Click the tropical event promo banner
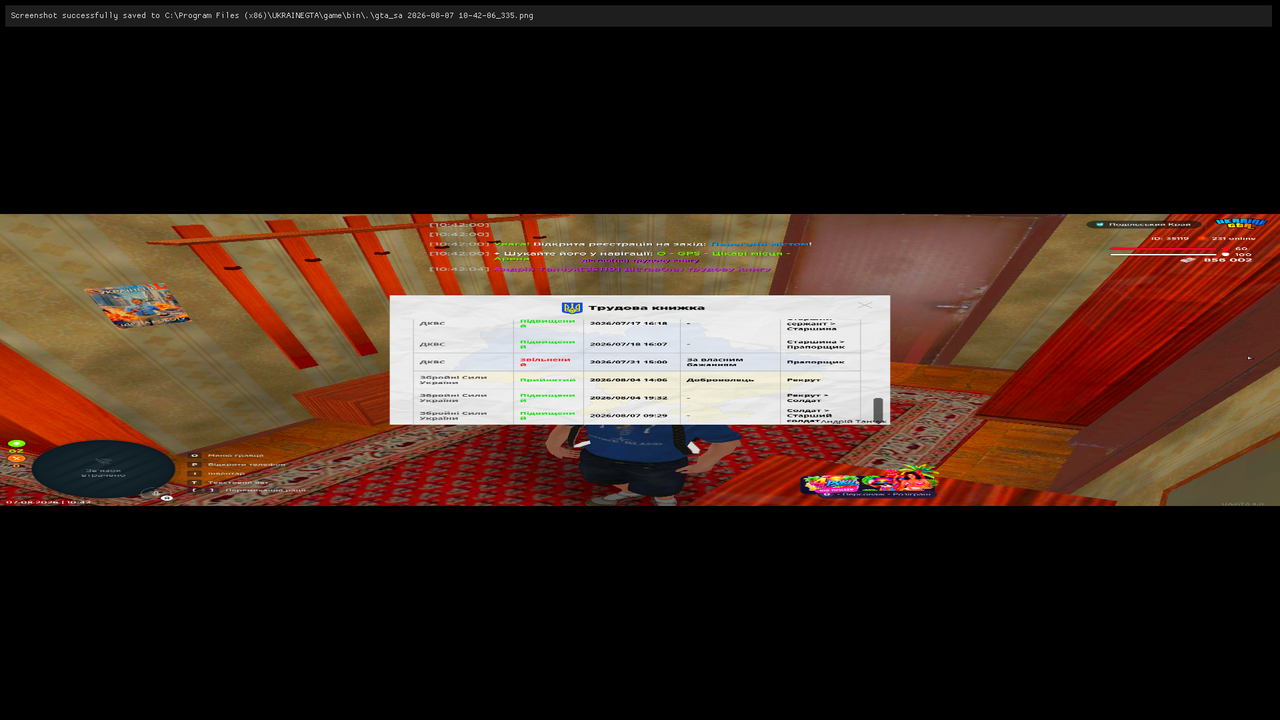Screen dimensions: 1280x720 899,478
